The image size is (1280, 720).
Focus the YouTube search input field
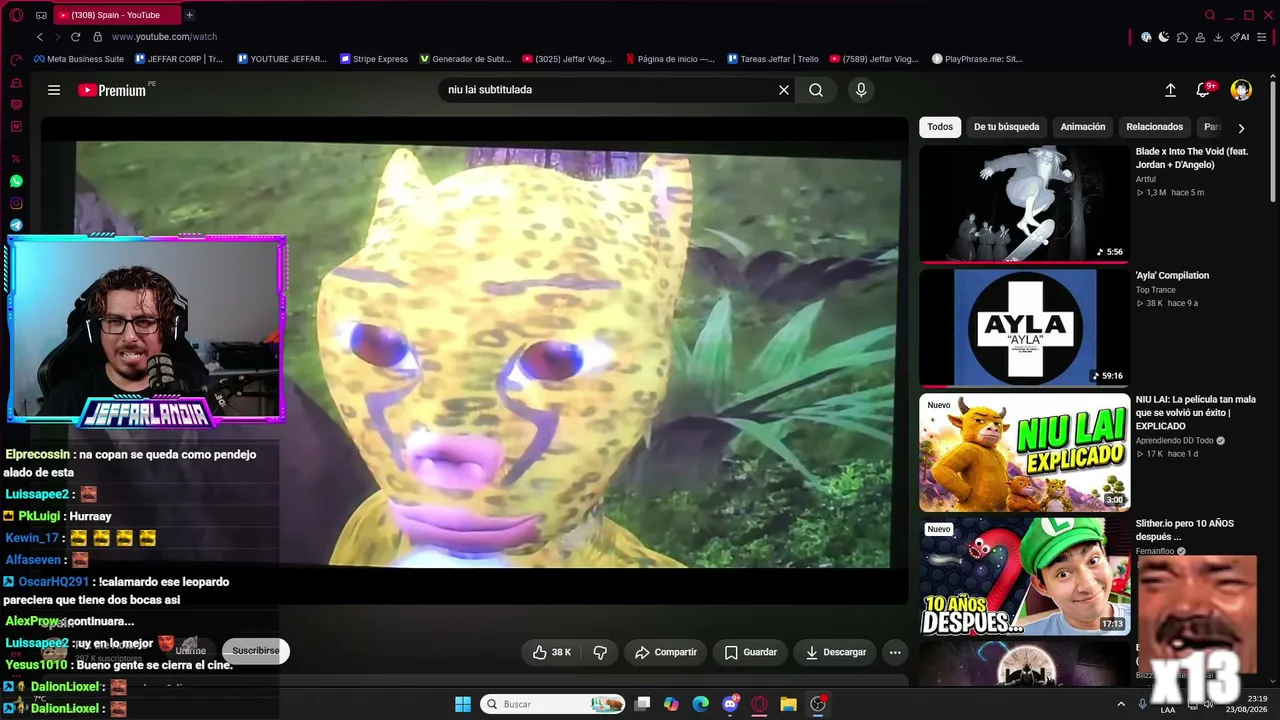click(x=610, y=90)
